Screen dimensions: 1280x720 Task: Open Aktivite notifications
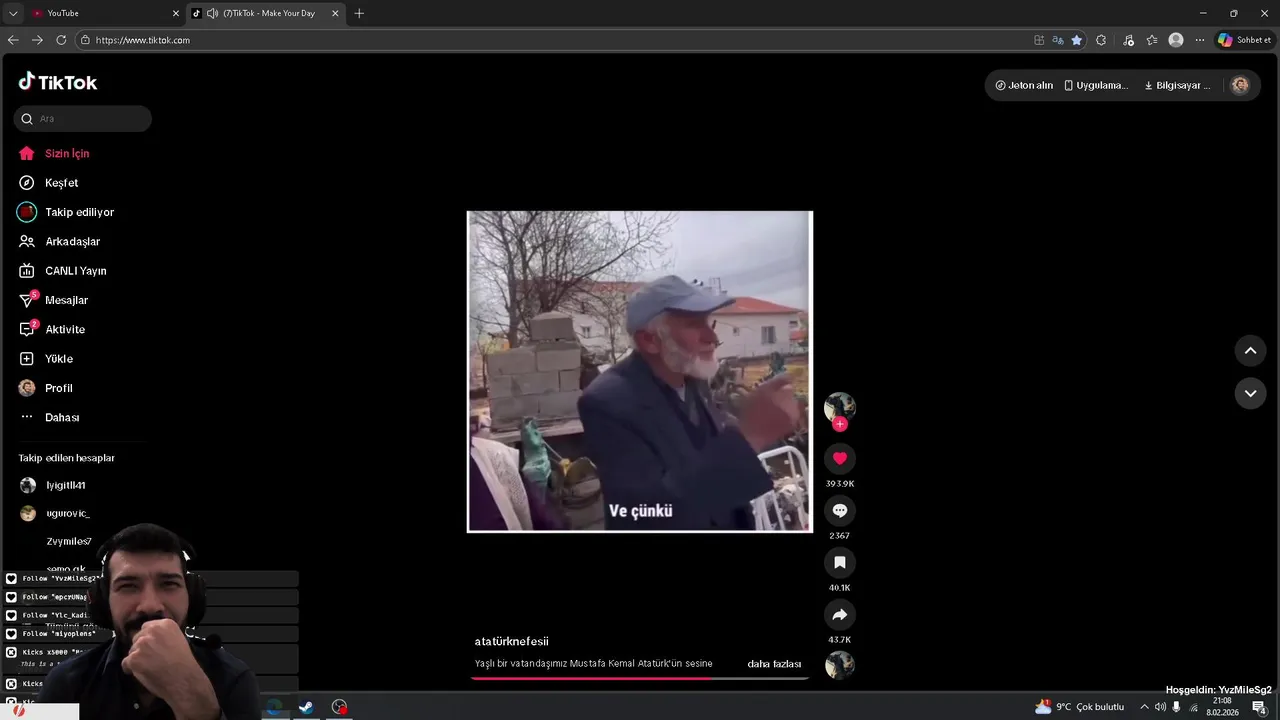pos(52,329)
